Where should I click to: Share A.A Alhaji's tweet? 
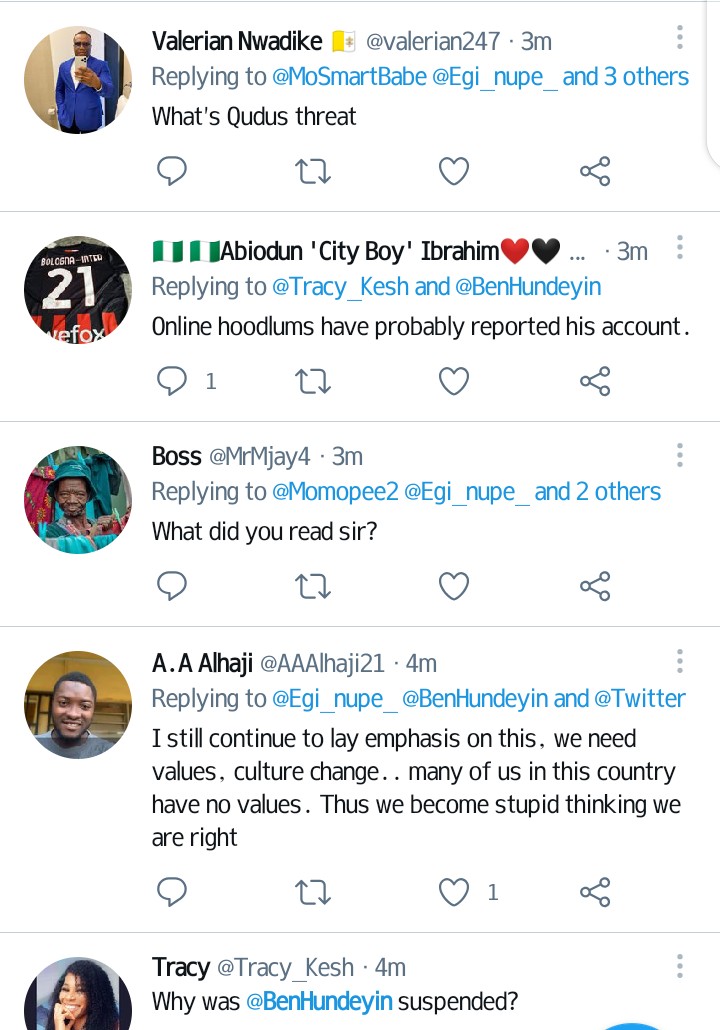coord(595,891)
